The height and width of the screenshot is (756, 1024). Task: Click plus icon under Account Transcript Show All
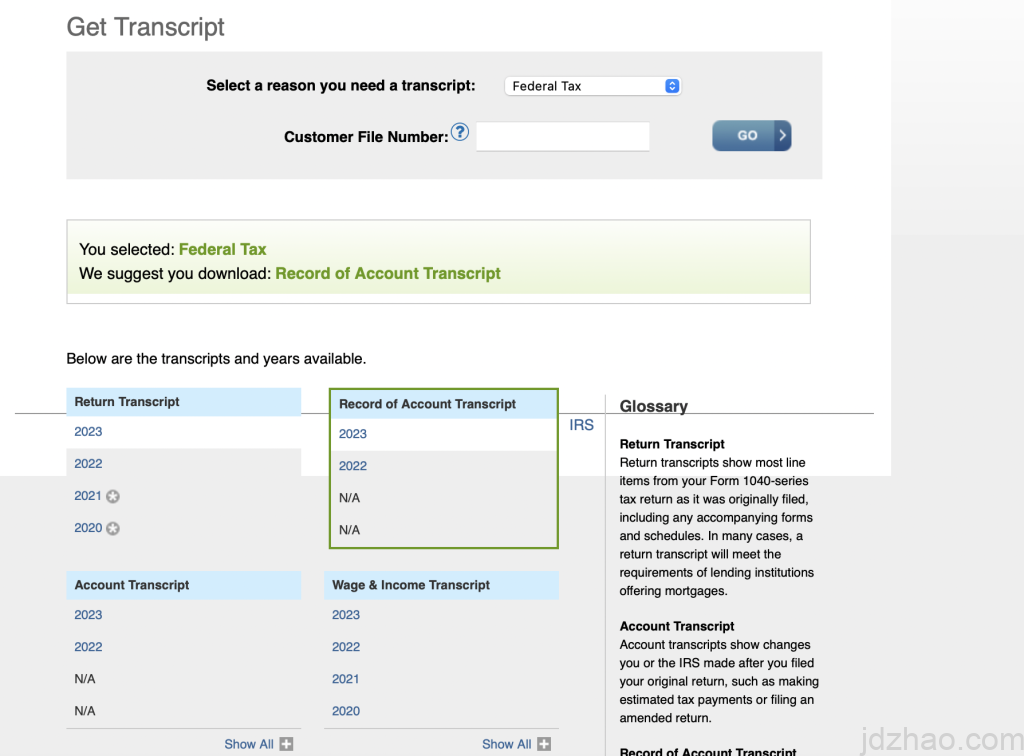[x=286, y=744]
